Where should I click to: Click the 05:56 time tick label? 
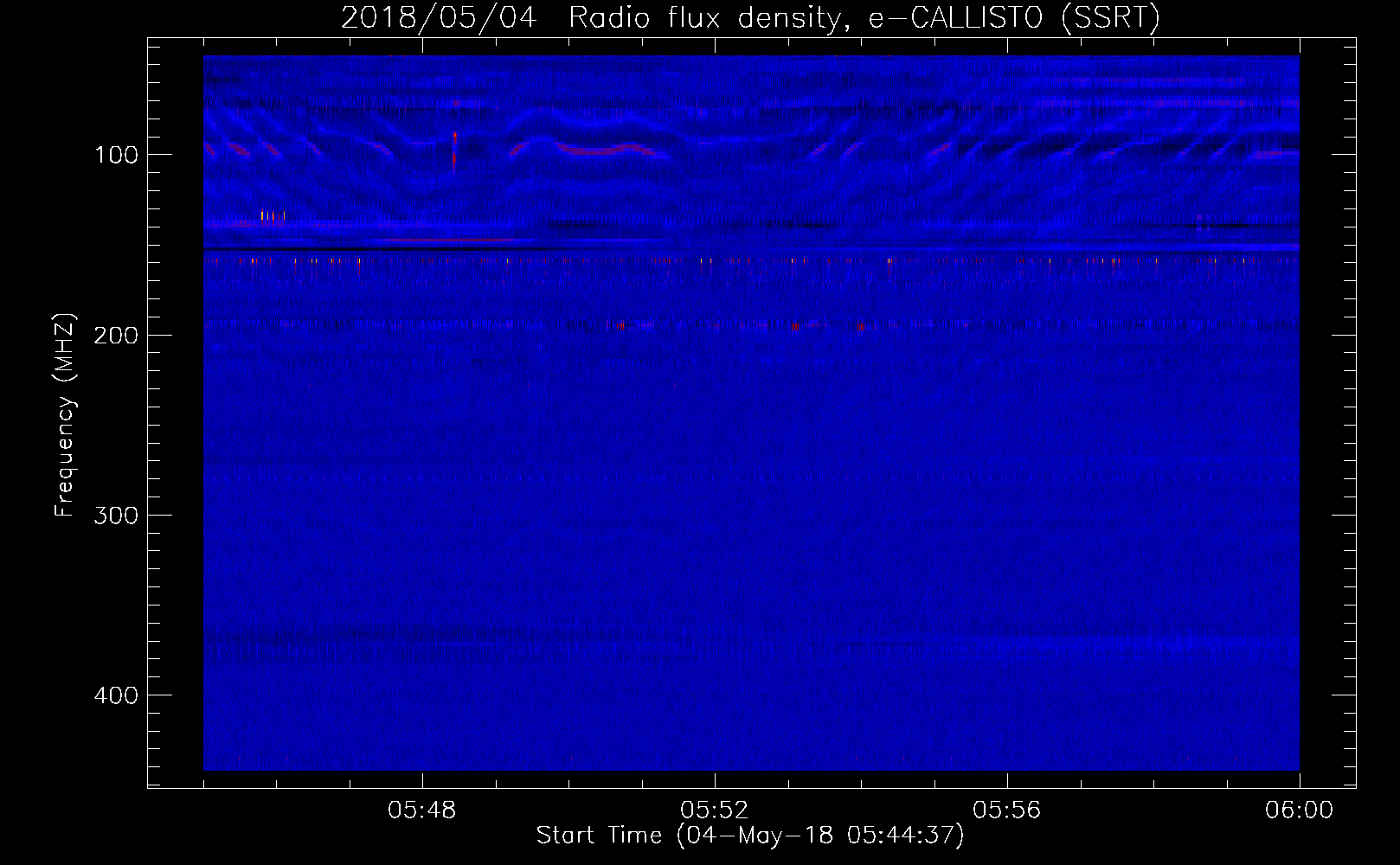1007,811
